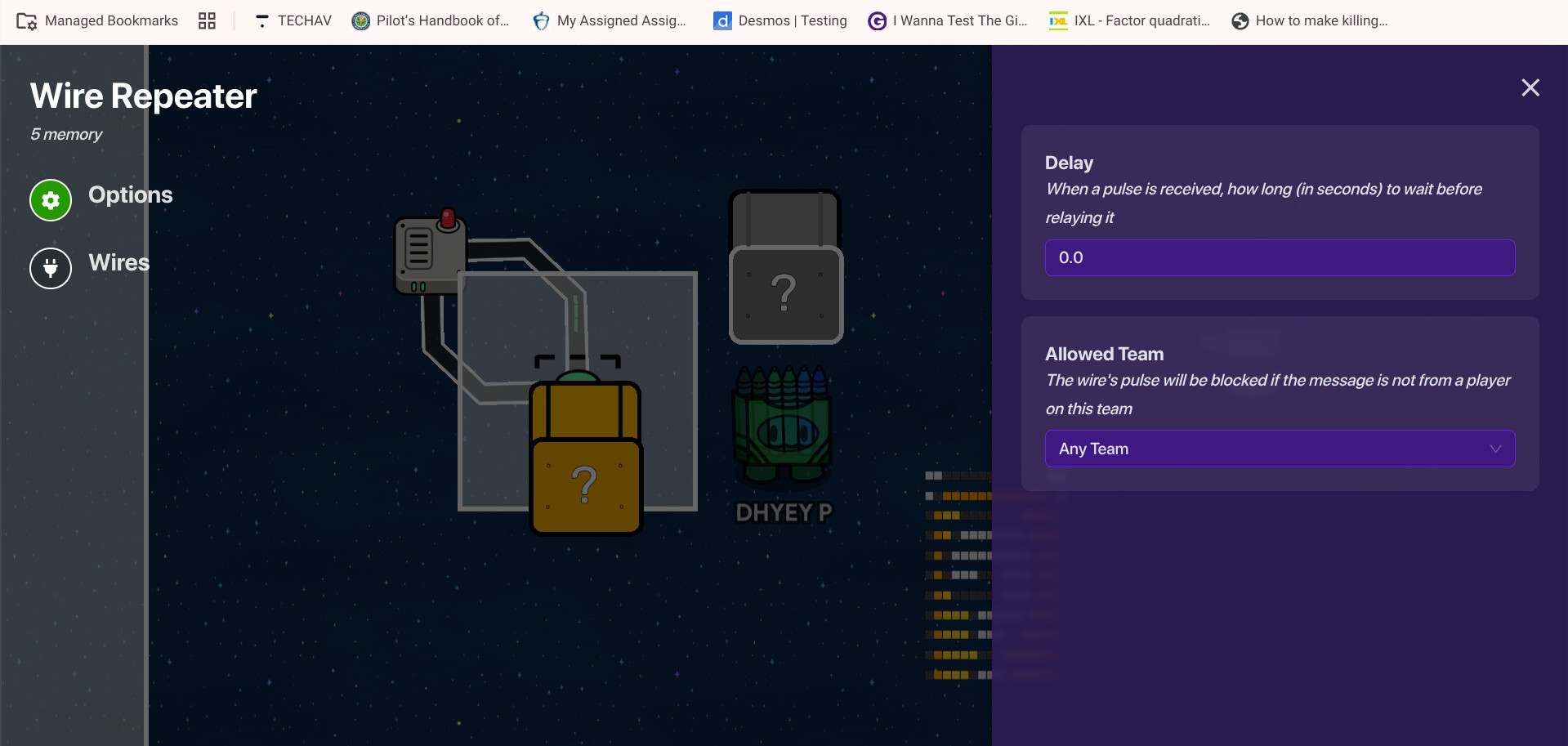This screenshot has width=1568, height=746.
Task: Click the wire repeater device with red button
Action: pyautogui.click(x=430, y=255)
